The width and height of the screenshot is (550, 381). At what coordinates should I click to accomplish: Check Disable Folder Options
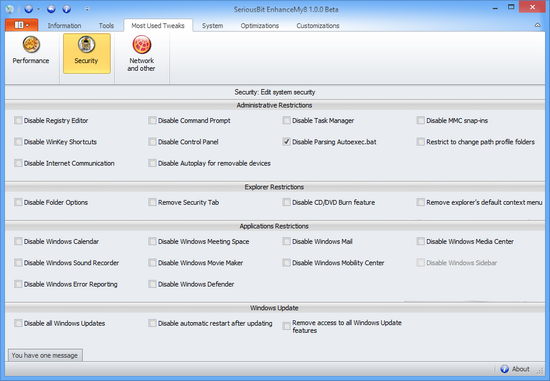click(x=18, y=202)
